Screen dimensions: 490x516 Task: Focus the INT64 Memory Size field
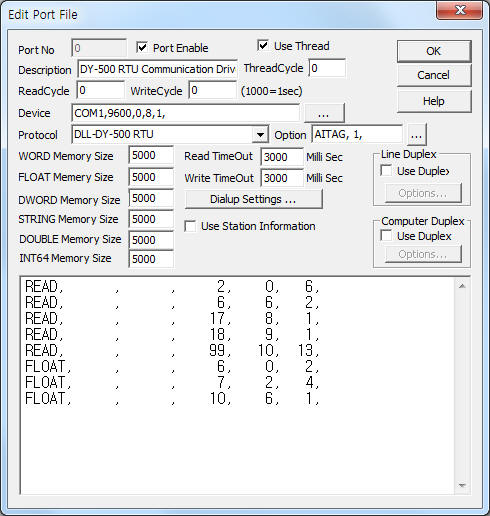pos(151,259)
